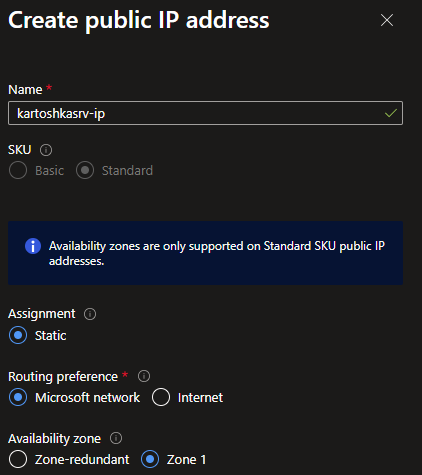This screenshot has width=422, height=475.
Task: Choose Internet as routing preference
Action: (161, 397)
